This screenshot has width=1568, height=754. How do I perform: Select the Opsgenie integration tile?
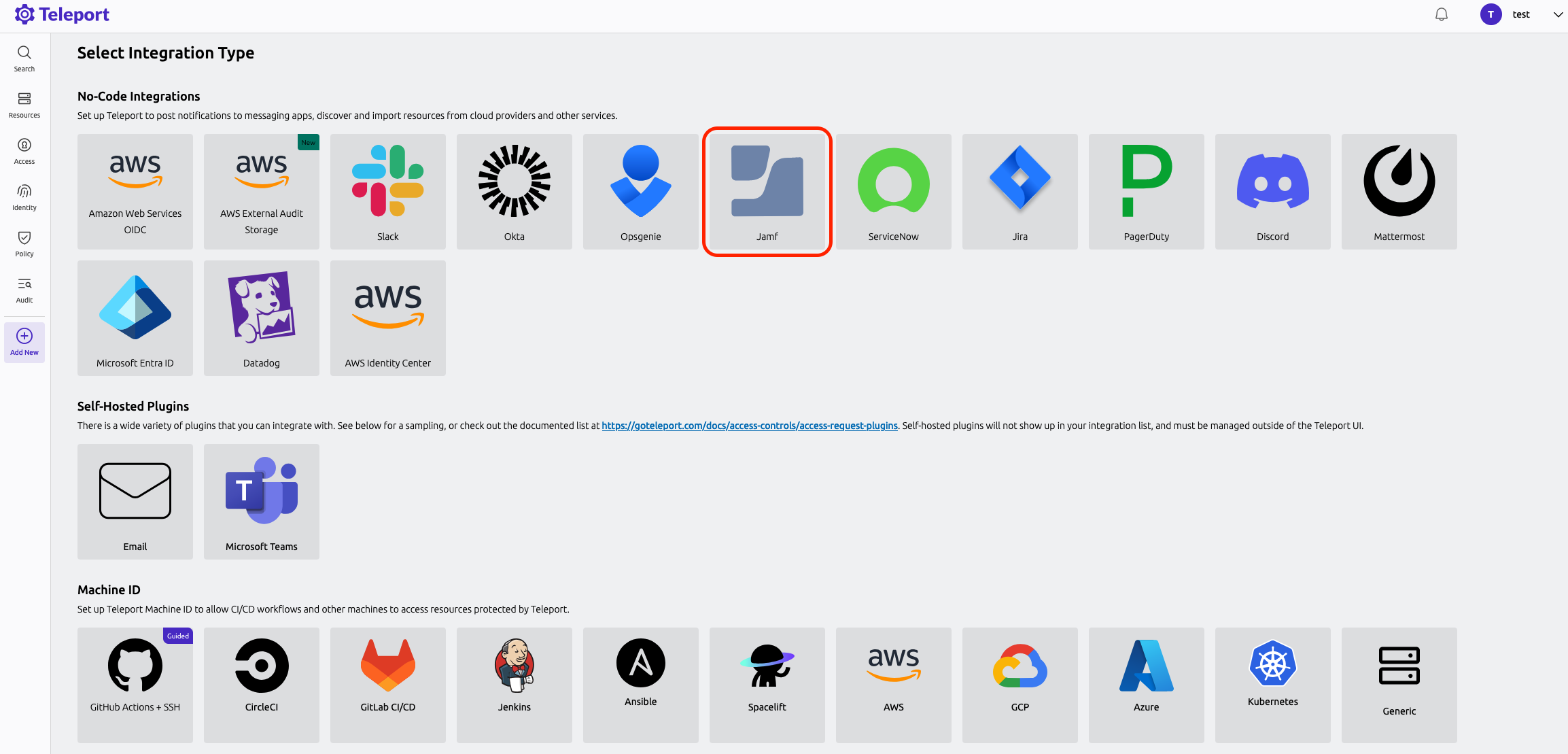(x=640, y=191)
